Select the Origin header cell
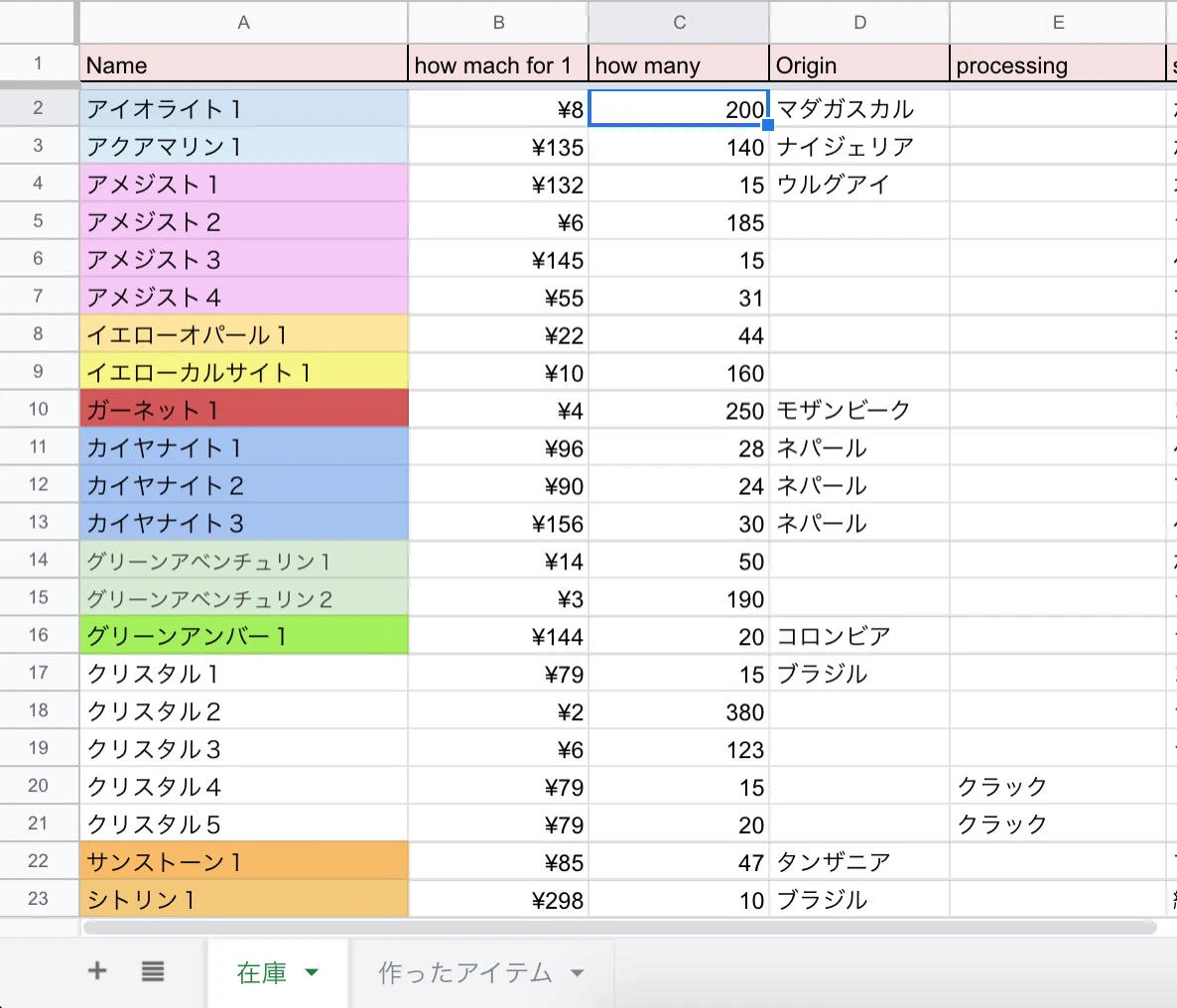 (859, 64)
